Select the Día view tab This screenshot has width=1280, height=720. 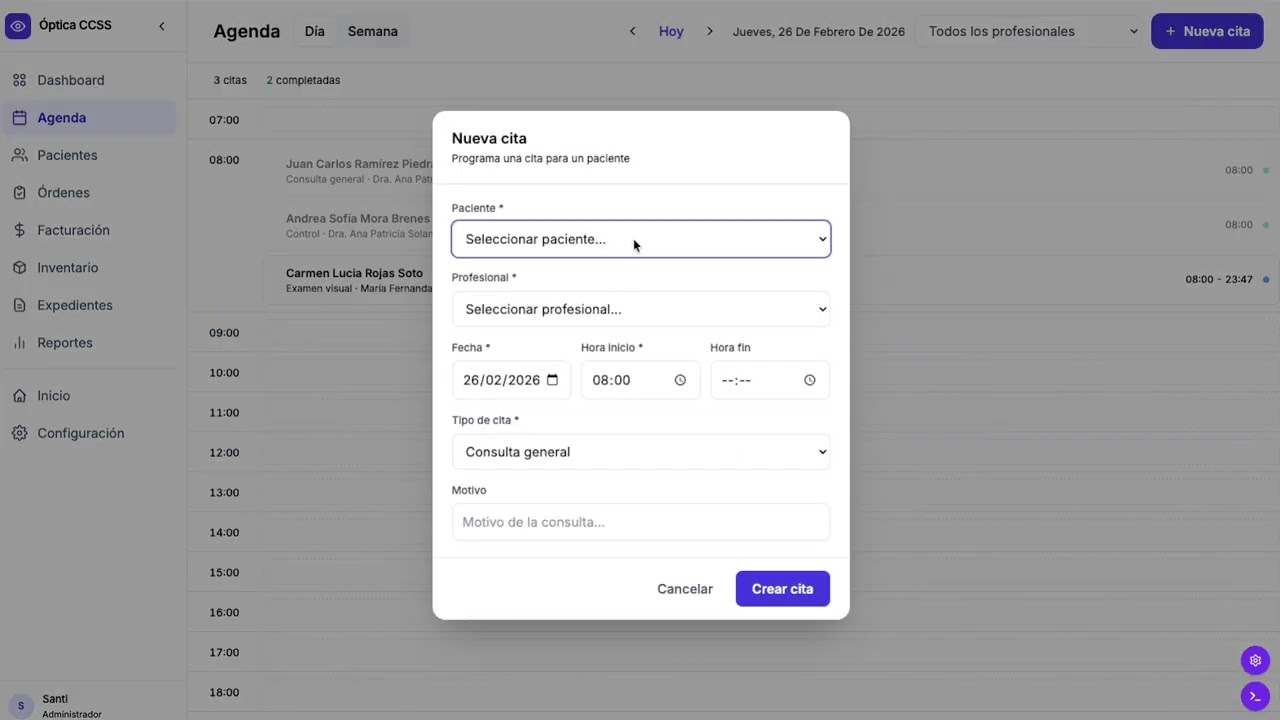(314, 31)
